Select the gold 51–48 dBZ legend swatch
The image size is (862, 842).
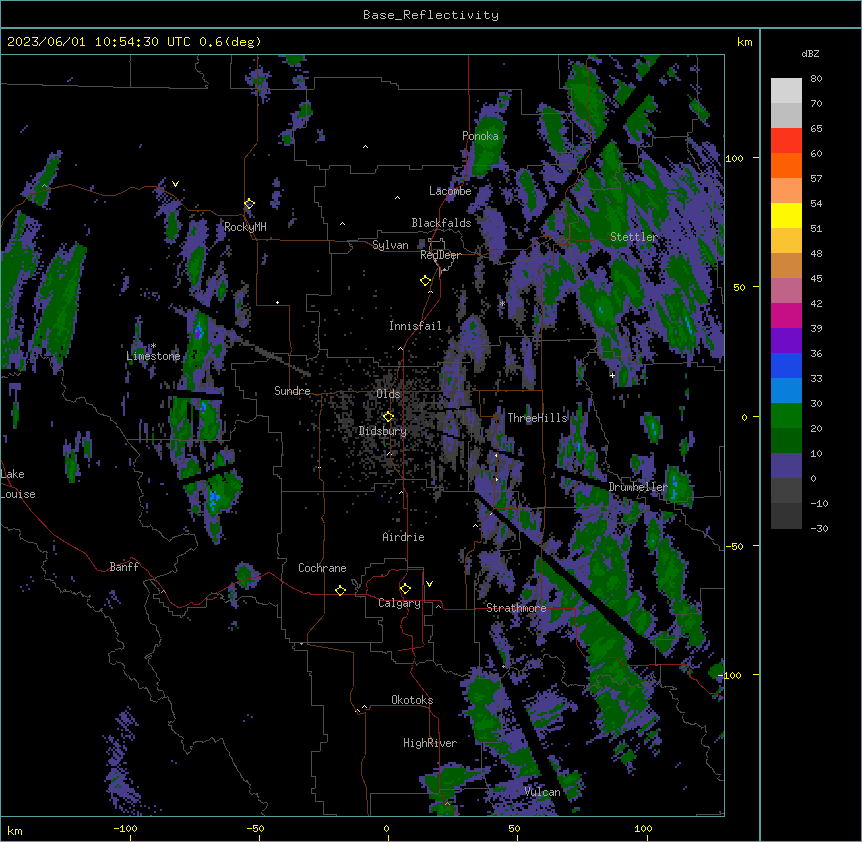(786, 240)
